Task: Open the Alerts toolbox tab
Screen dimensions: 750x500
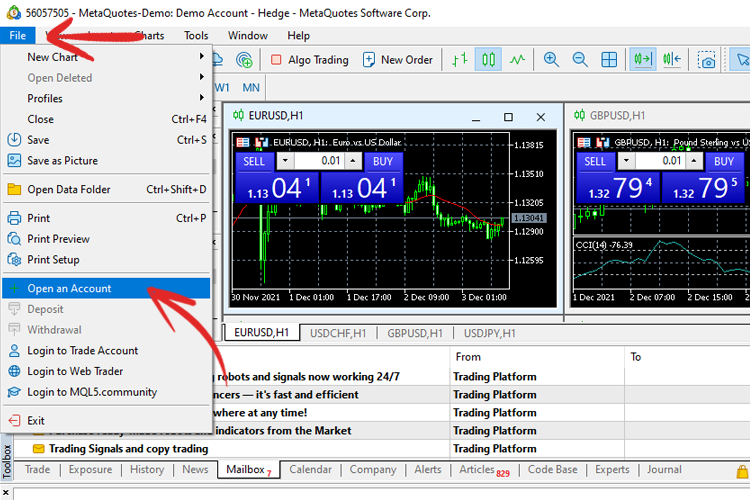Action: tap(428, 469)
